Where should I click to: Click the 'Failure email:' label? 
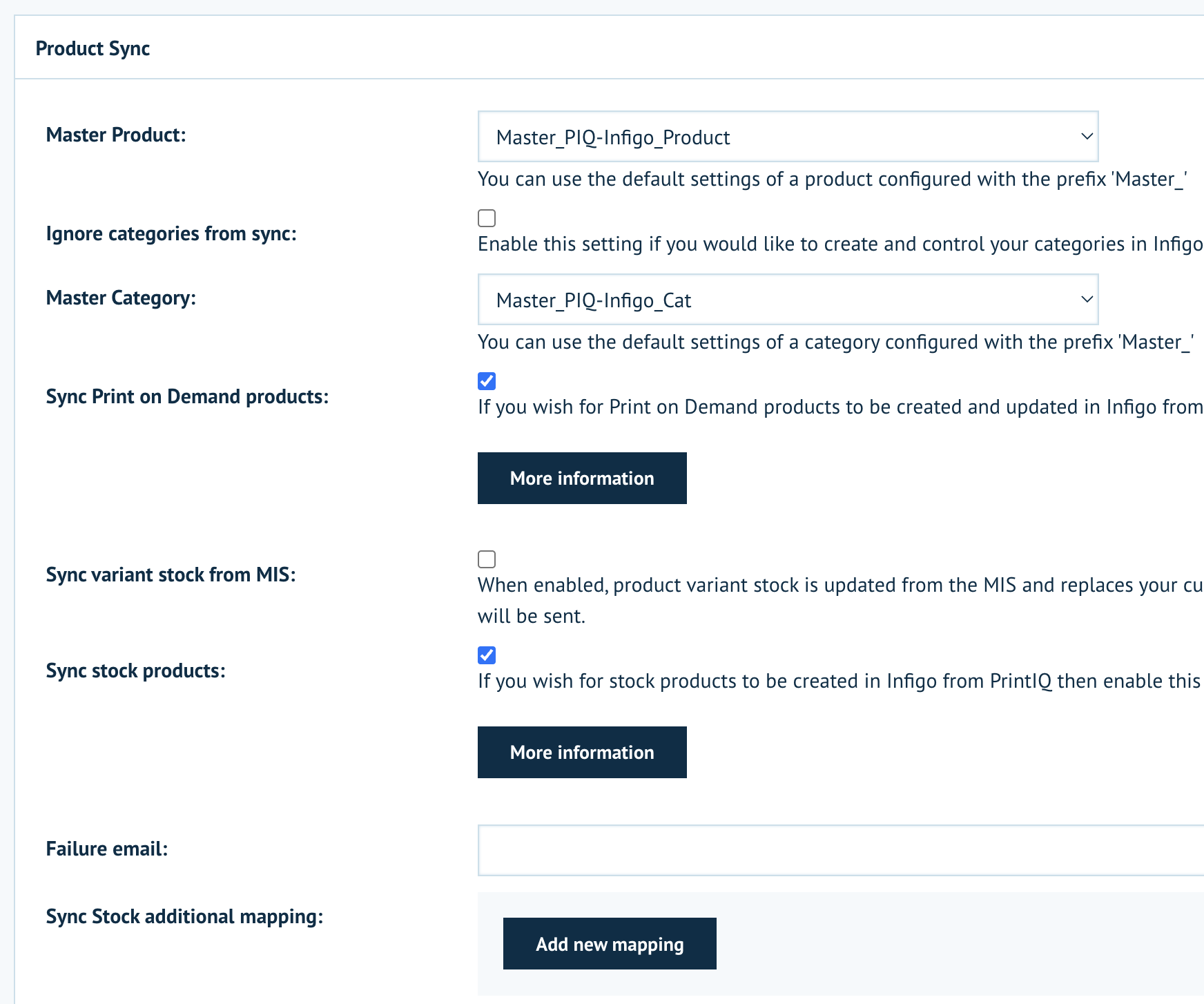(107, 849)
